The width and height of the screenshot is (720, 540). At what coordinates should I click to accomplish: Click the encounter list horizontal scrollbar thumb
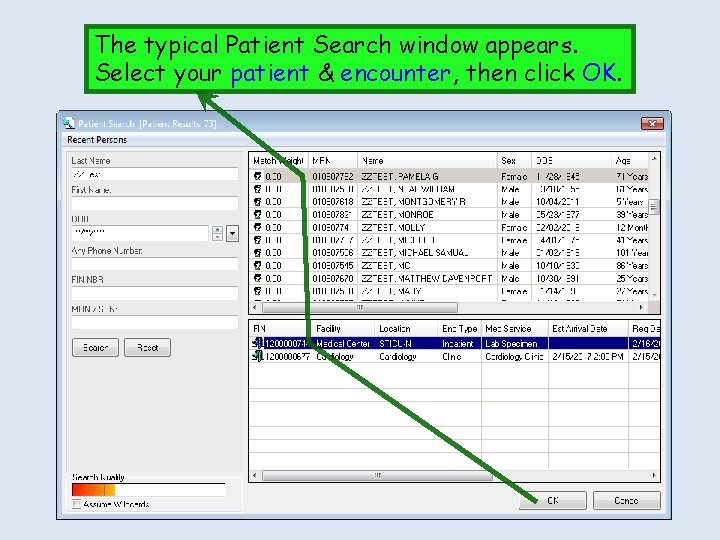tap(377, 475)
